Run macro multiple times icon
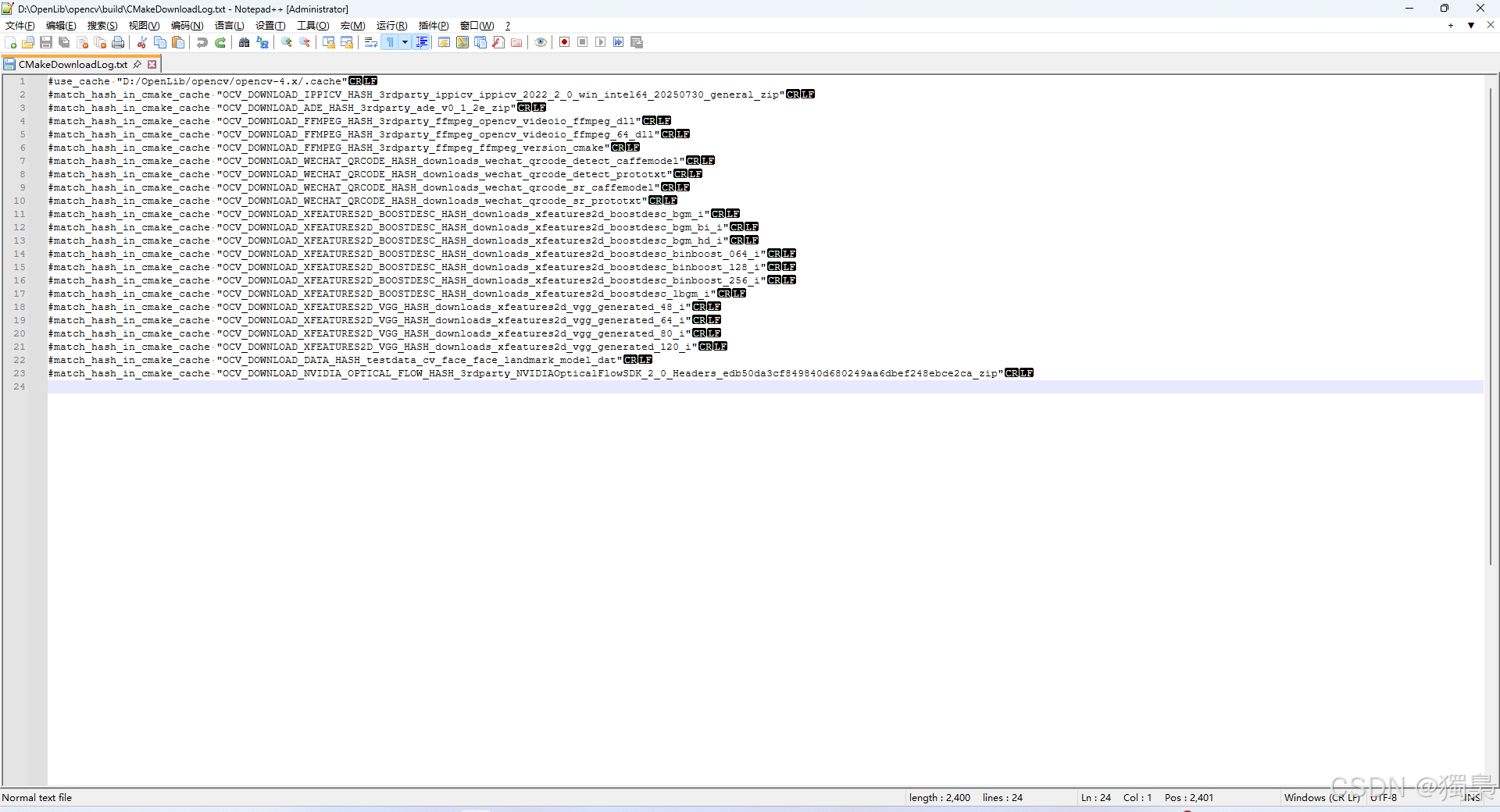Image resolution: width=1500 pixels, height=812 pixels. click(x=618, y=42)
